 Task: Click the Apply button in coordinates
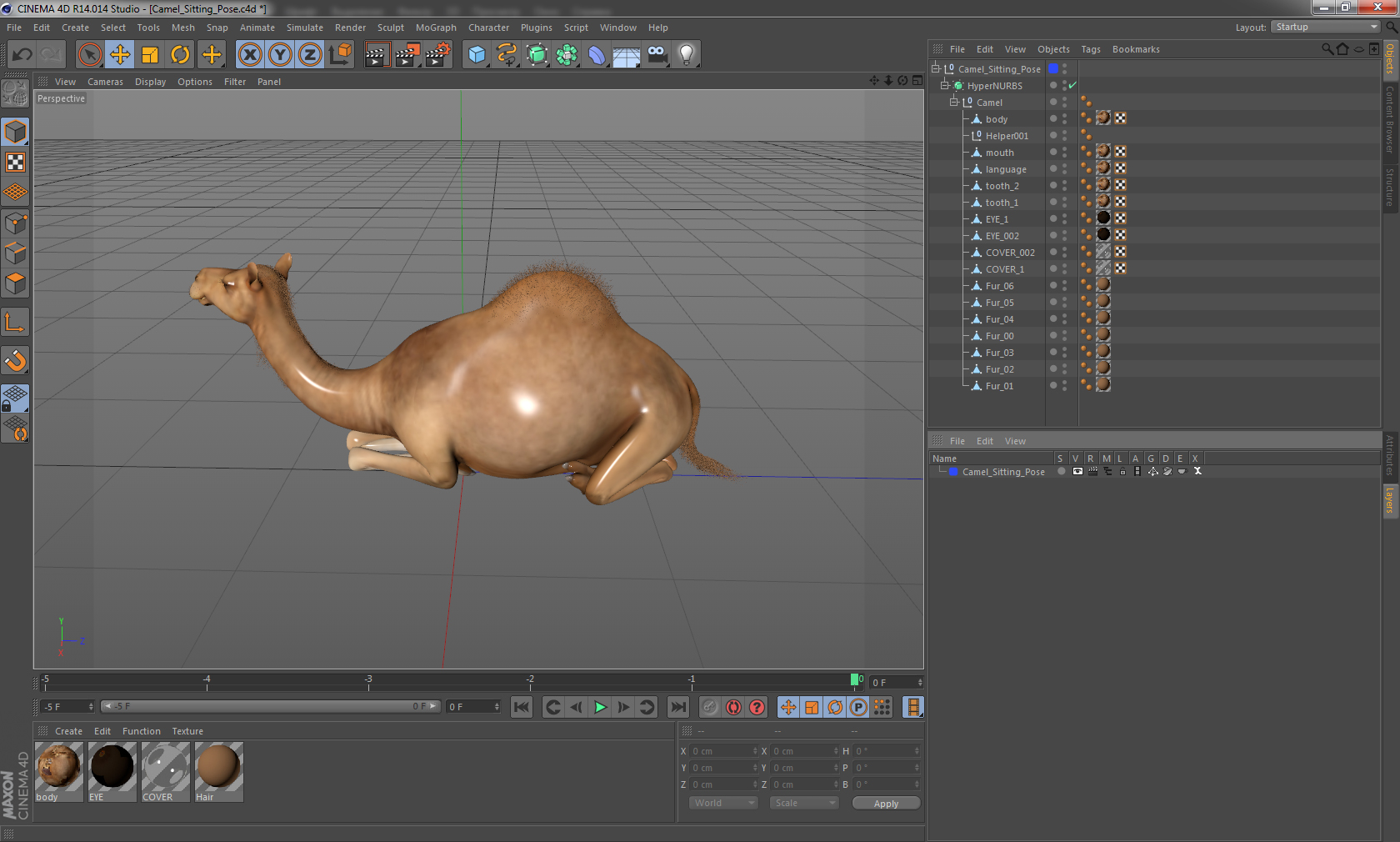point(886,804)
